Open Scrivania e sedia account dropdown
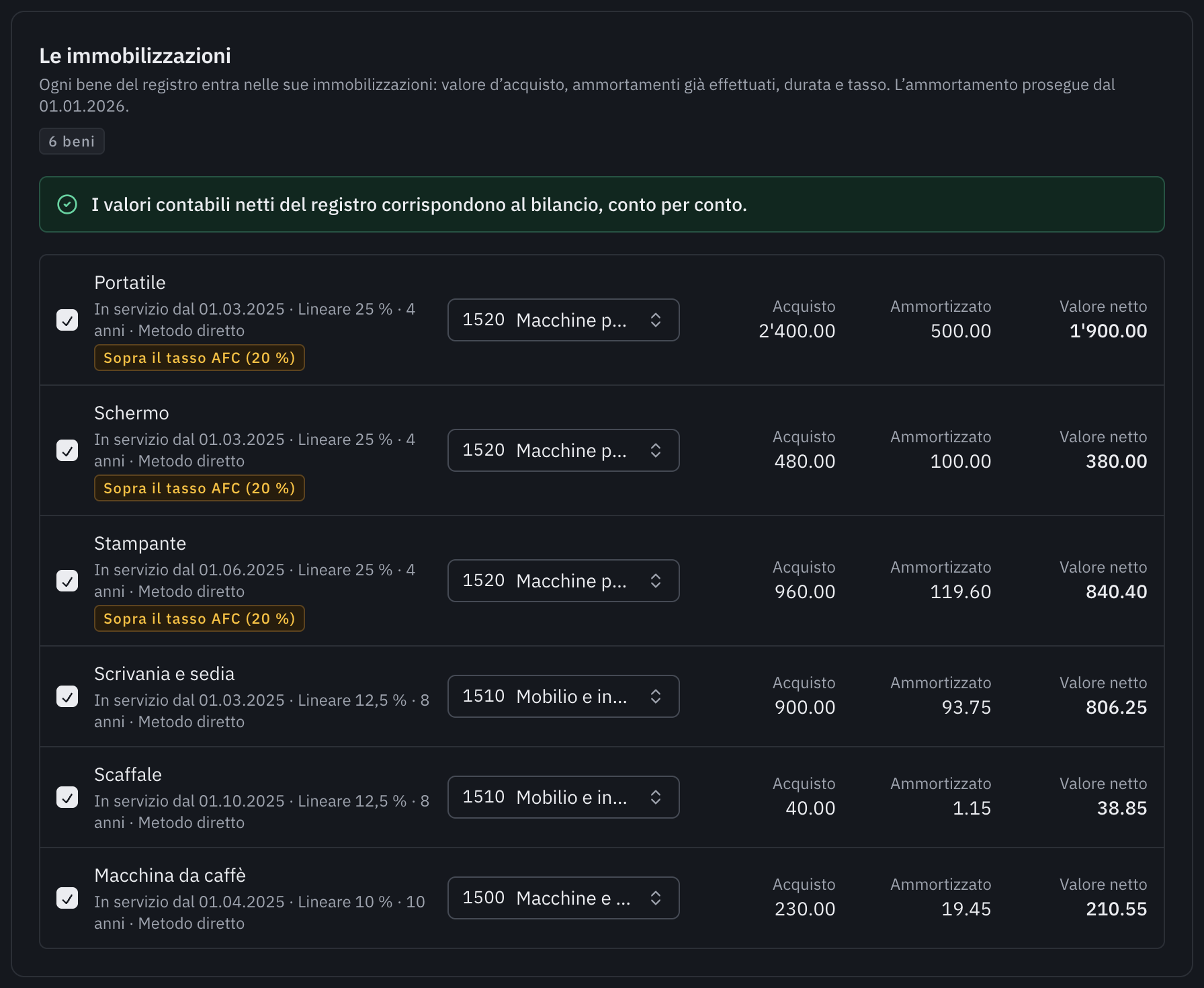This screenshot has height=988, width=1204. (563, 696)
